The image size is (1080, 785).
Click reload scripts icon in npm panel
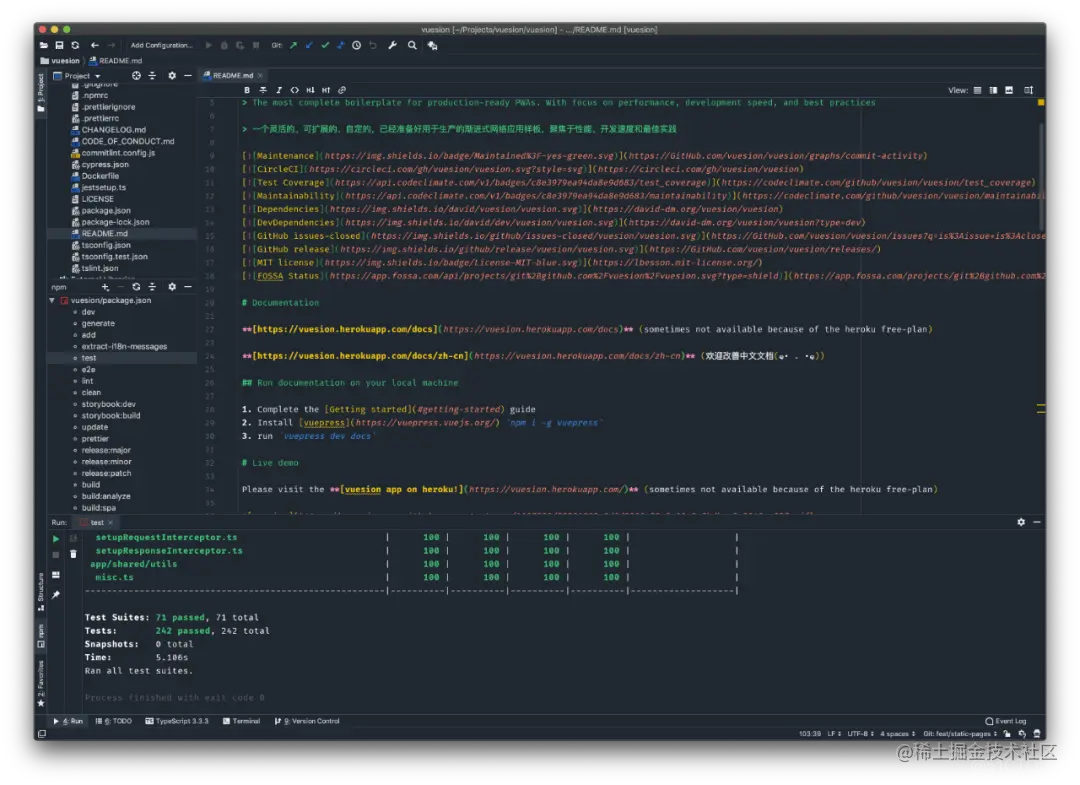pyautogui.click(x=136, y=286)
